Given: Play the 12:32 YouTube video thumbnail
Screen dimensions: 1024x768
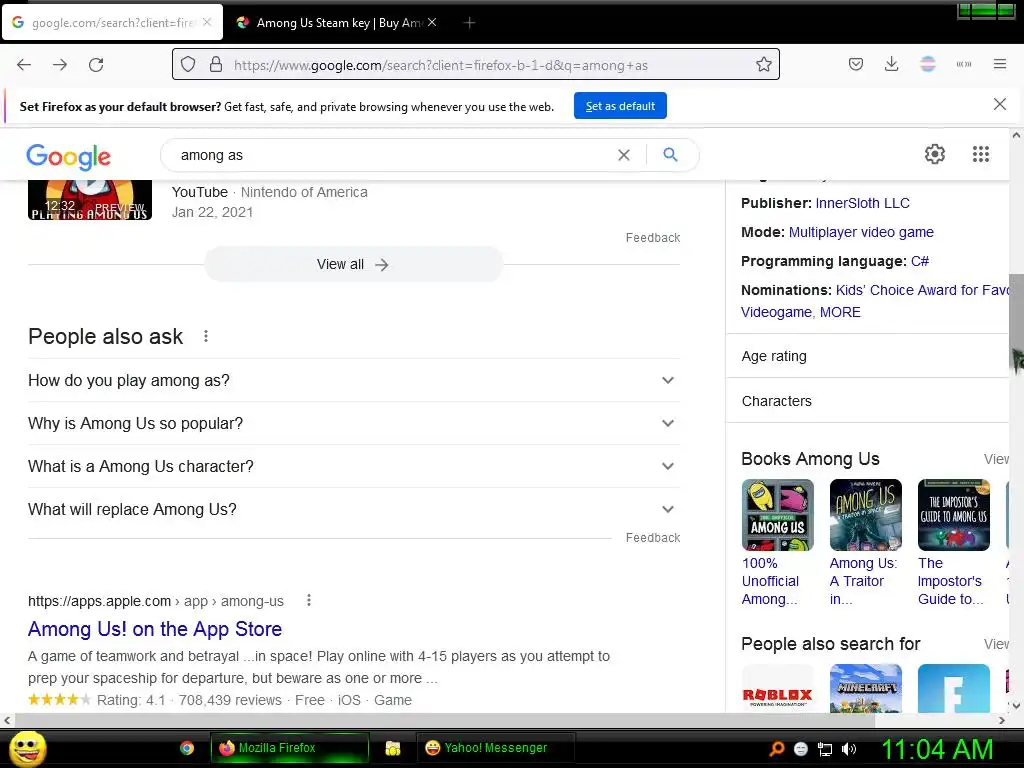Looking at the screenshot, I should (x=90, y=200).
